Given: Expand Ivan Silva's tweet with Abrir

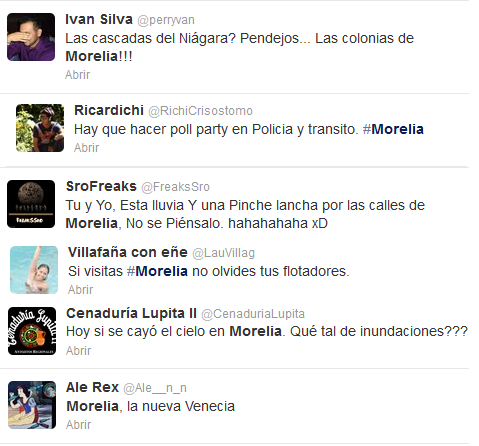Looking at the screenshot, I should pyautogui.click(x=77, y=75).
